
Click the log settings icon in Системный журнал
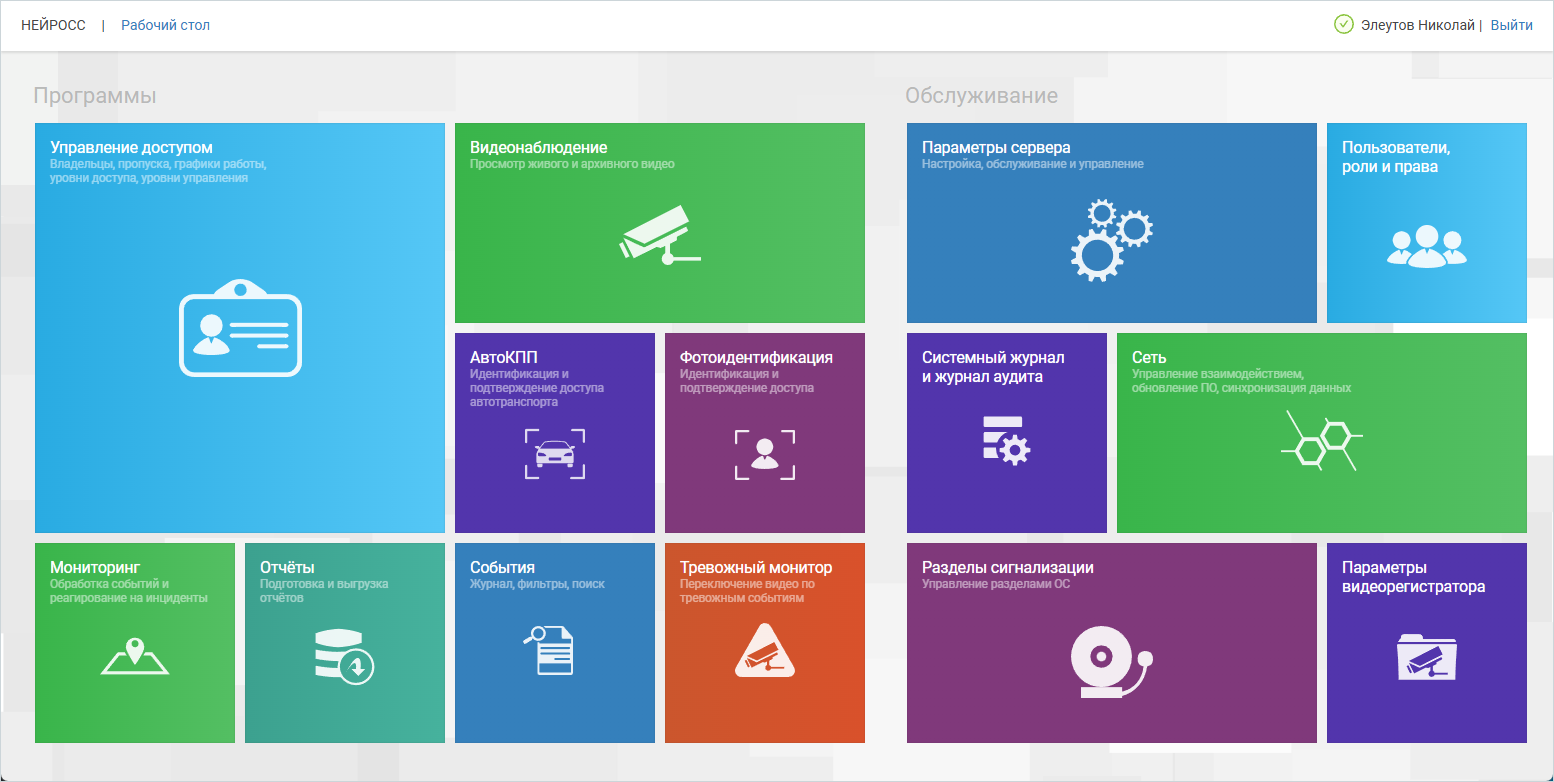(x=1006, y=440)
